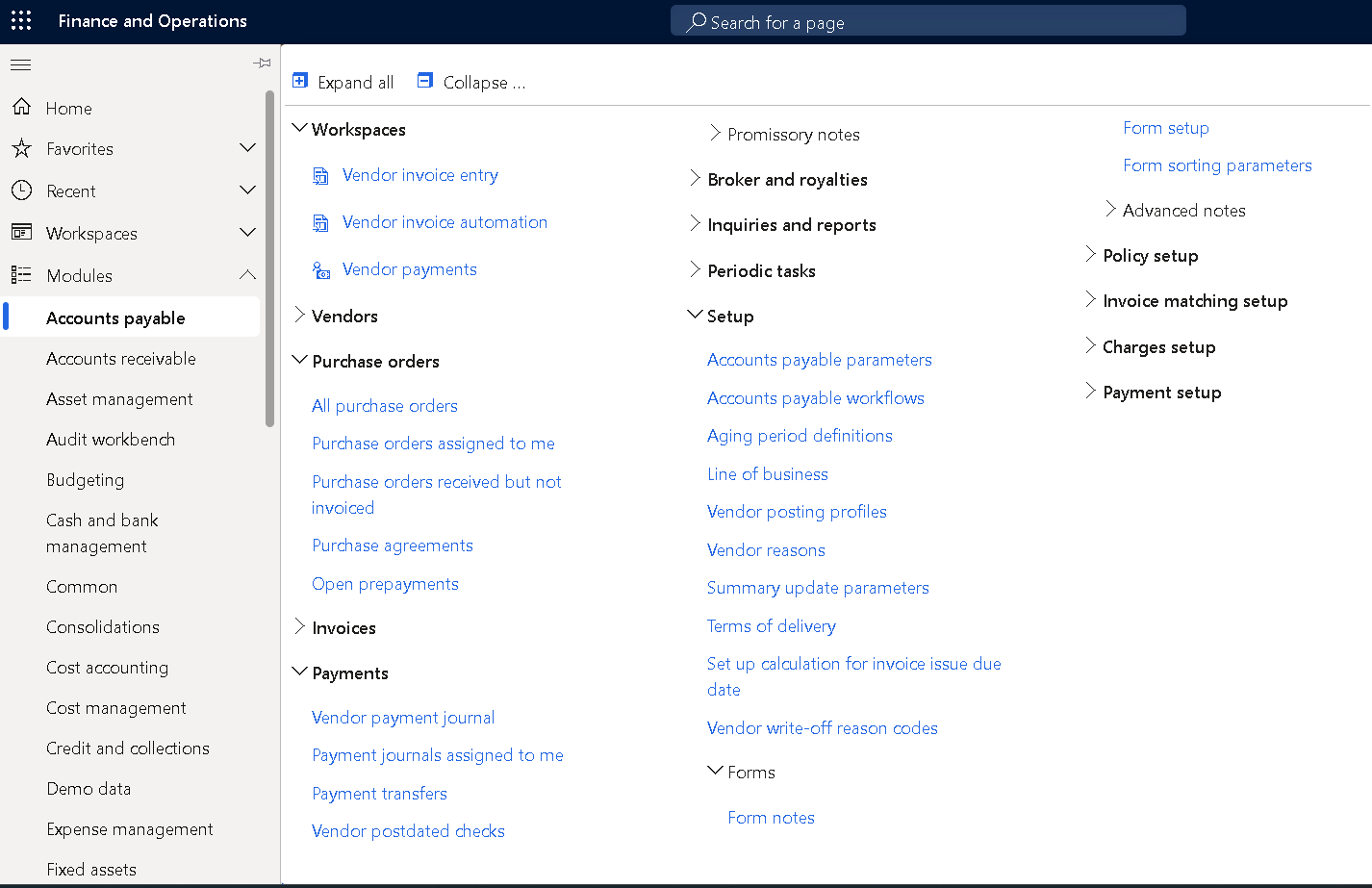Expand Periodic tasks section
Screen dimensions: 1372x888
(695, 269)
